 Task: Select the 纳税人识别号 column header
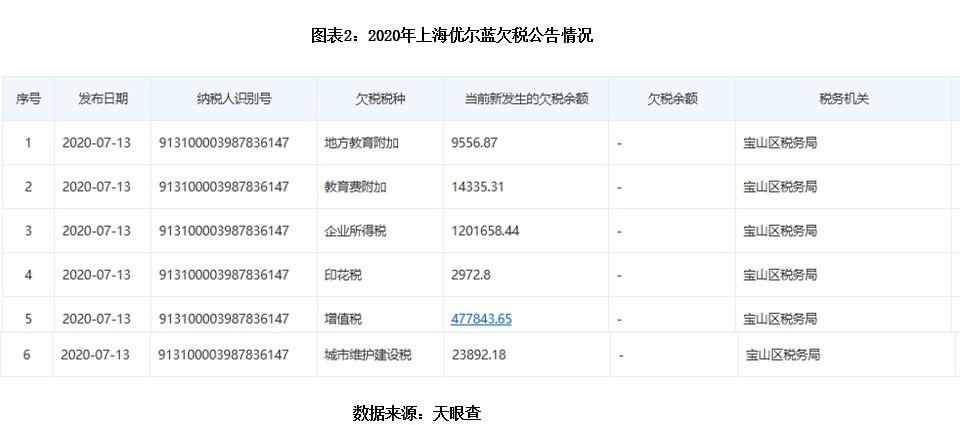(x=233, y=99)
